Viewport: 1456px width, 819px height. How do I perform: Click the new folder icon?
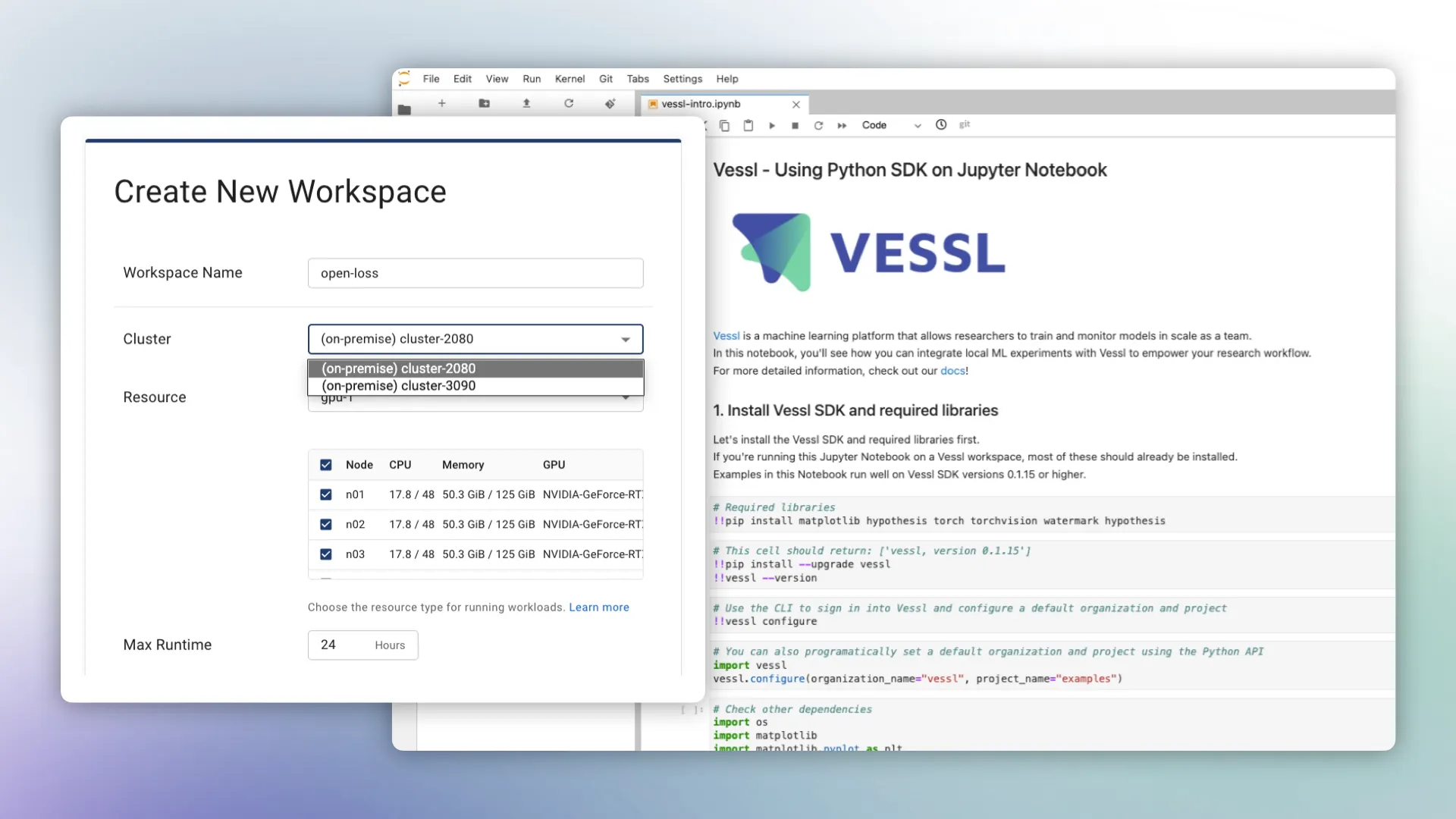(484, 103)
